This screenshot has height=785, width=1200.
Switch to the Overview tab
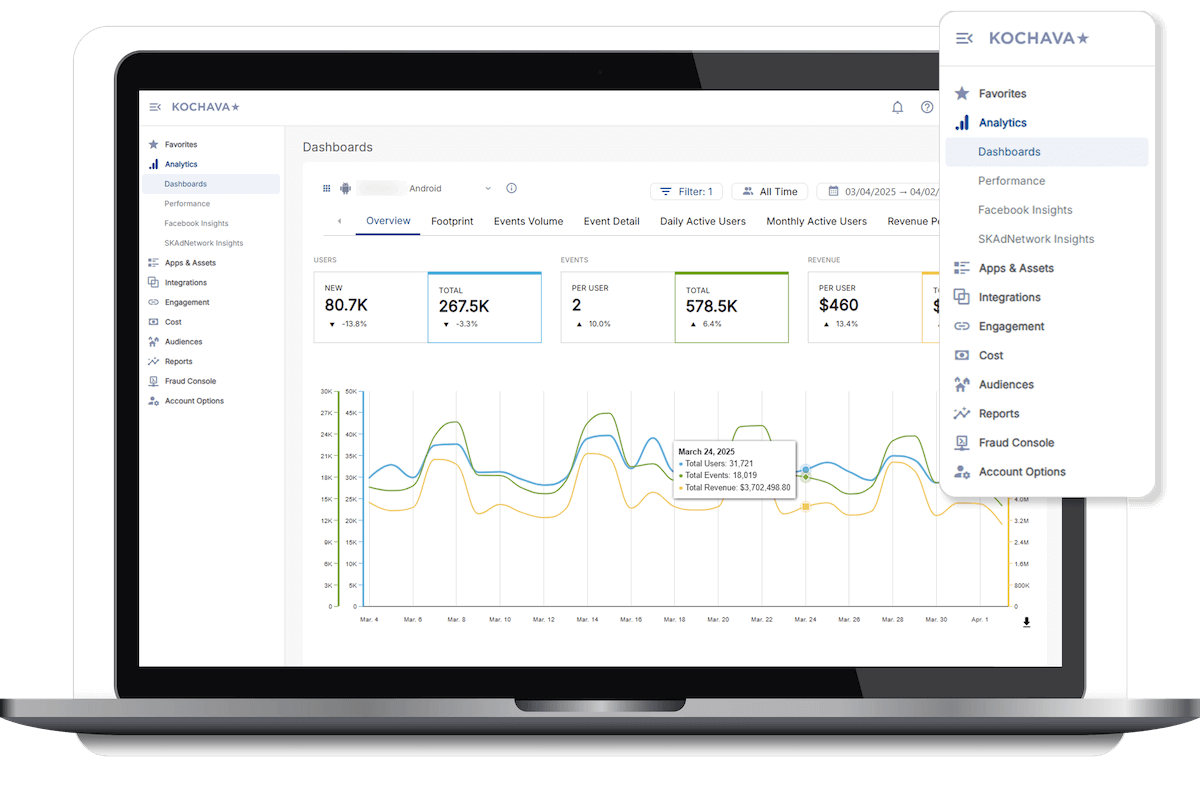click(388, 221)
